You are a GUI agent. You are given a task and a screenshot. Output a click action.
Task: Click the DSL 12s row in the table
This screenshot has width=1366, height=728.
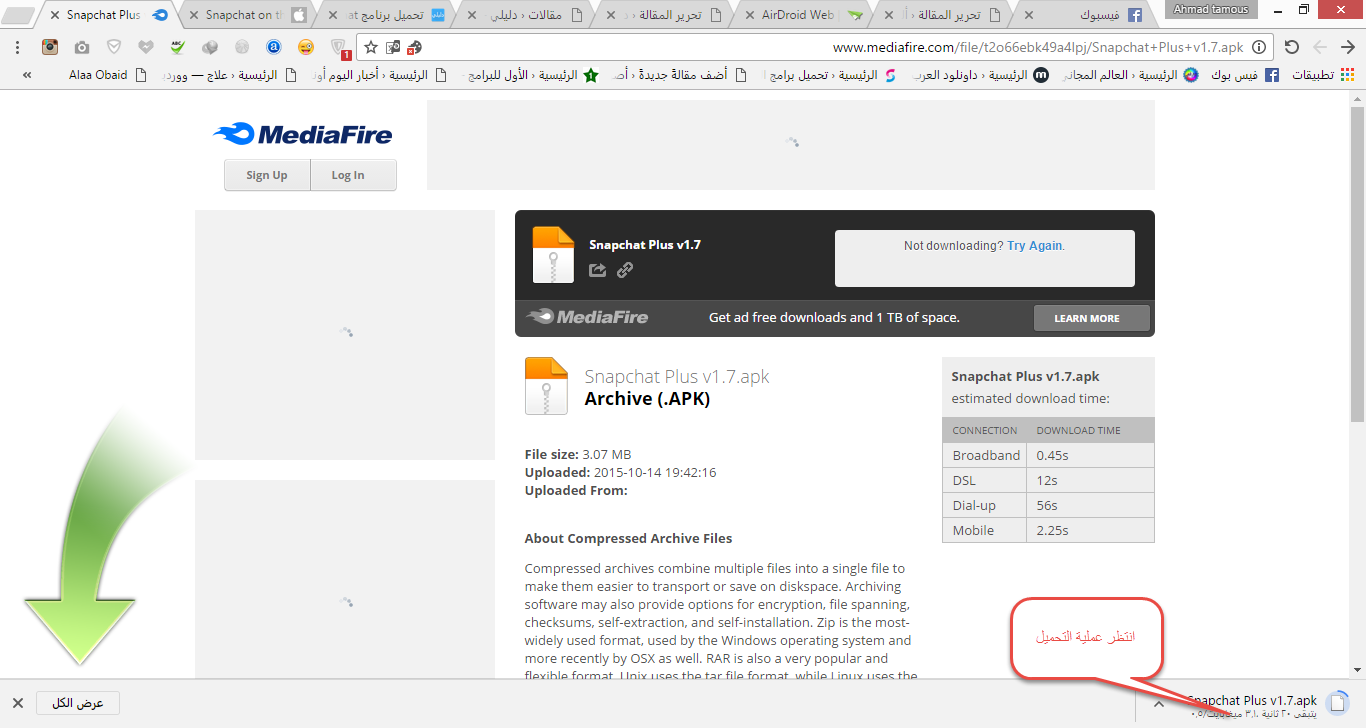tap(1048, 480)
